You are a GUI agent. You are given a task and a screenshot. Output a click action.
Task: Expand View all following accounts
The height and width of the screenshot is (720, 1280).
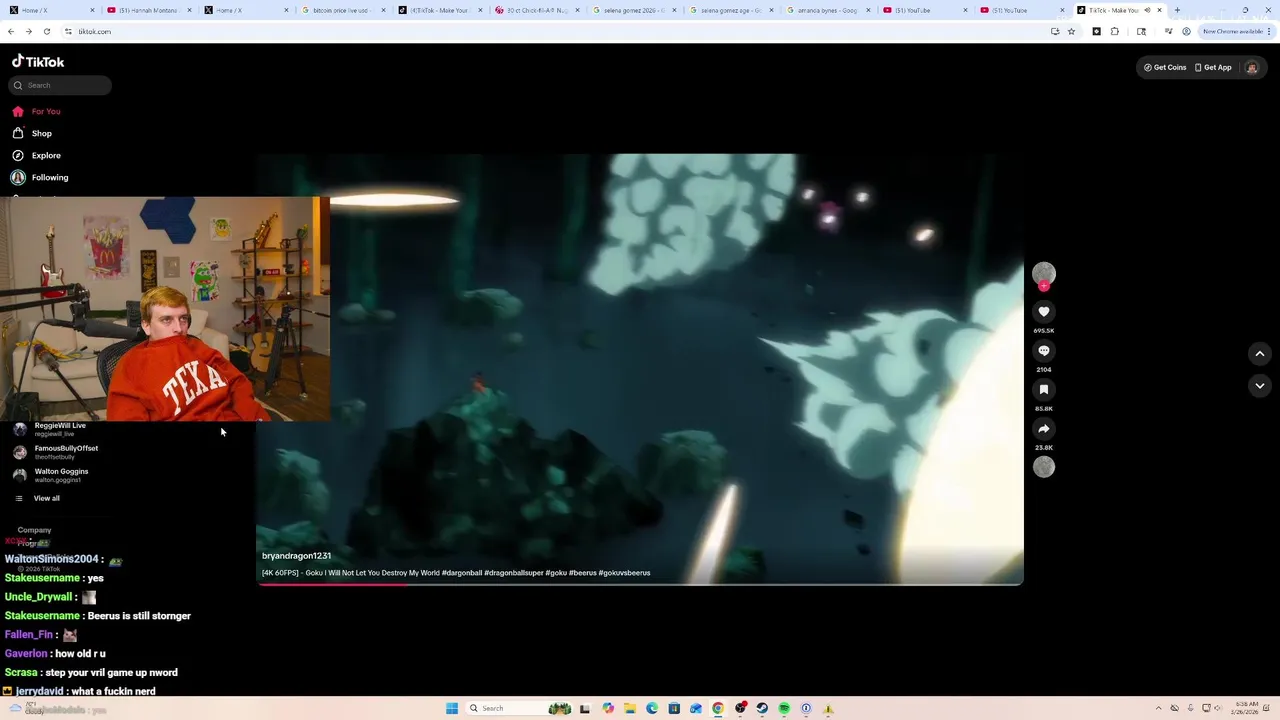(38, 498)
